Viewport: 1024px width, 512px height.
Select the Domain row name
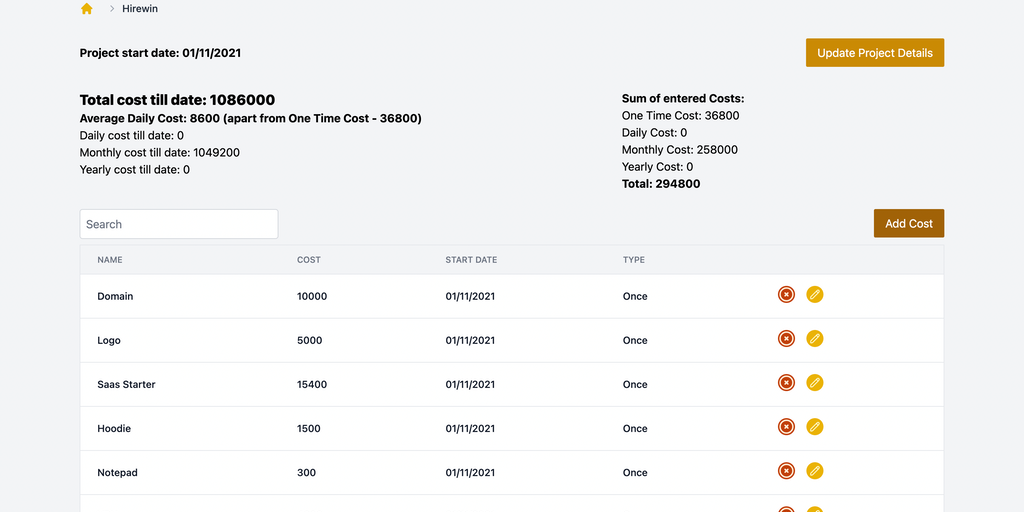coord(115,296)
